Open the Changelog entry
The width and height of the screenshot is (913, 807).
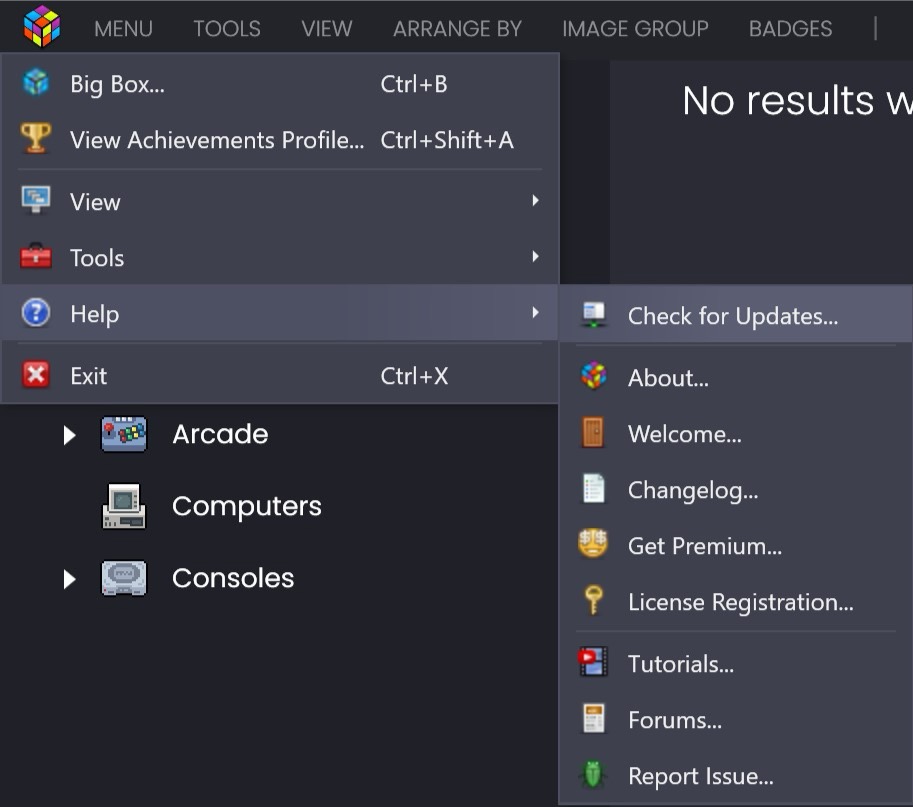coord(692,490)
